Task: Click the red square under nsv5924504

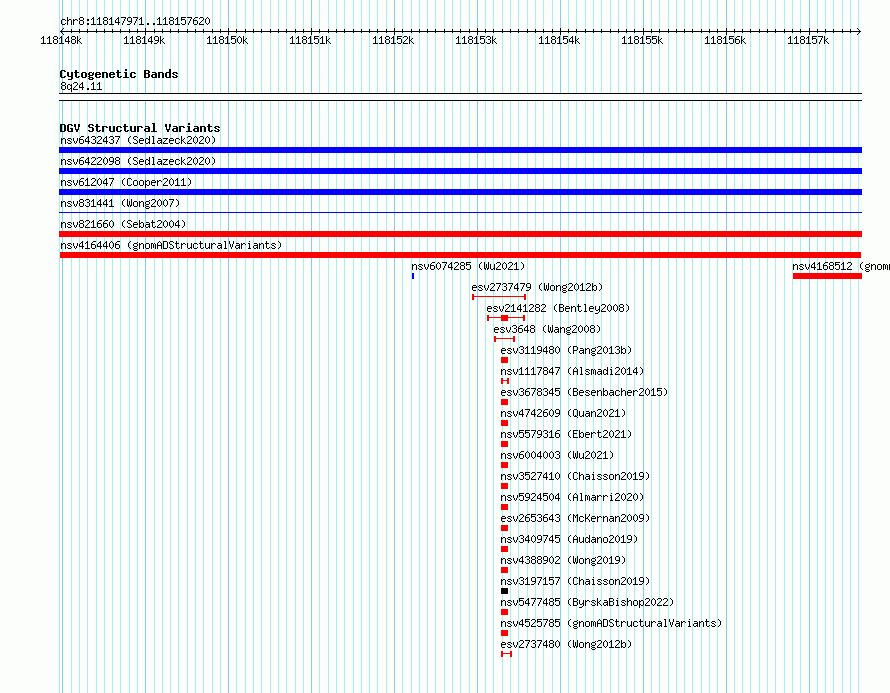Action: click(505, 507)
